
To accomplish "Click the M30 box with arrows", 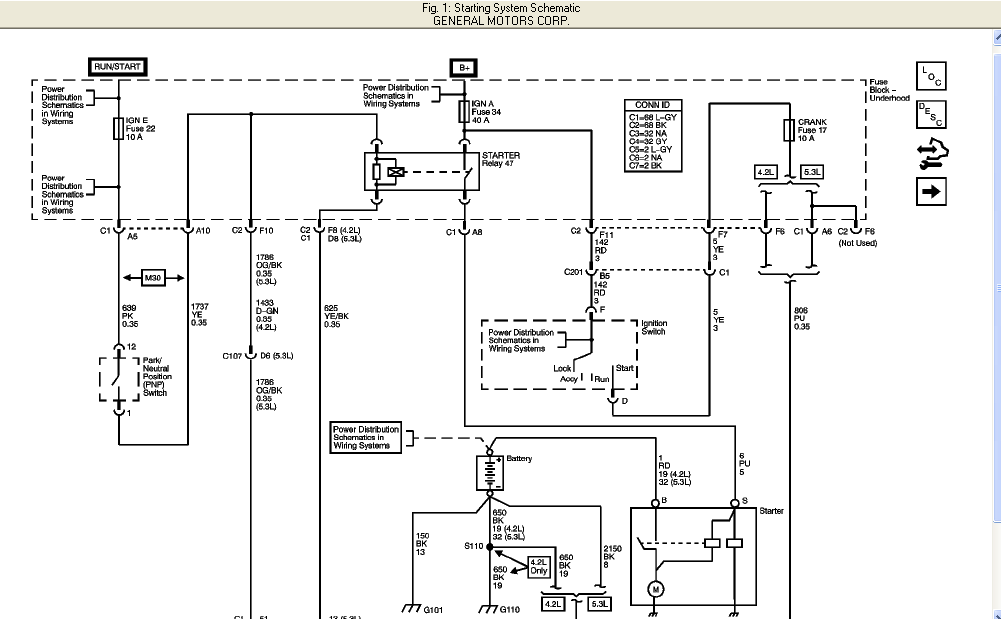I will 153,278.
